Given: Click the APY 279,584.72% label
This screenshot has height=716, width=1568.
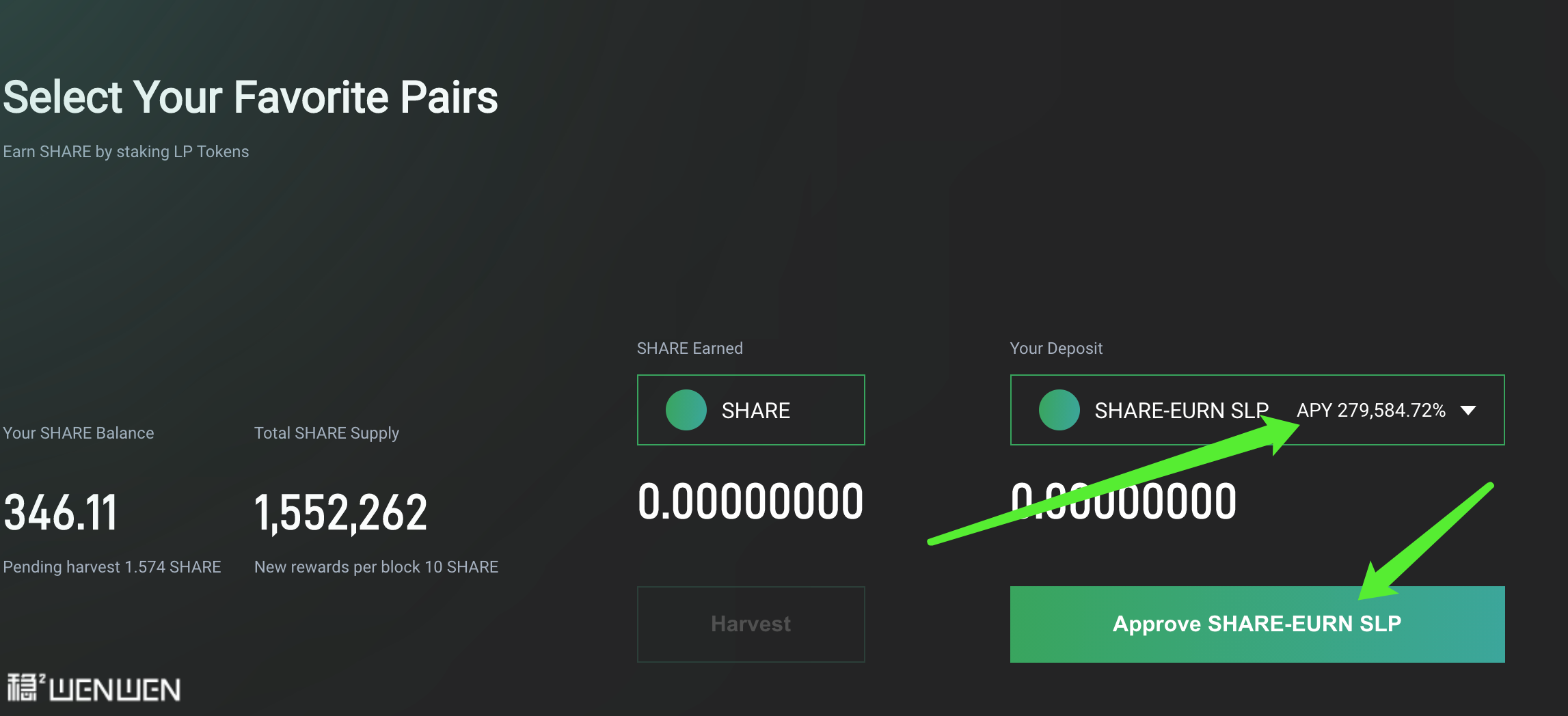Looking at the screenshot, I should tap(1370, 410).
